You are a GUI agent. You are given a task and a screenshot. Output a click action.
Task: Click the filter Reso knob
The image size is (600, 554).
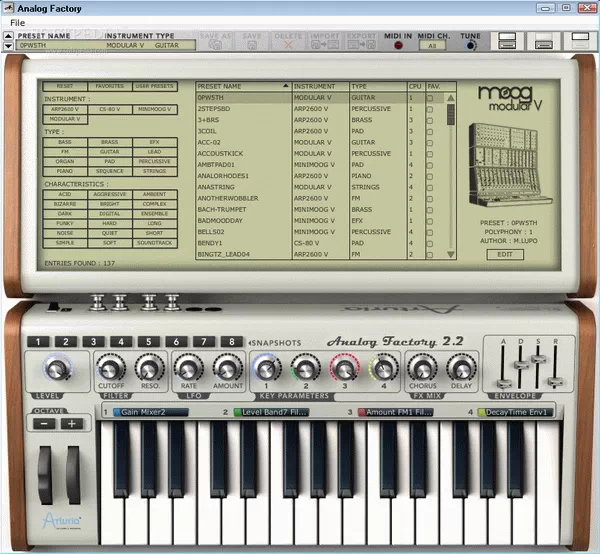[150, 369]
